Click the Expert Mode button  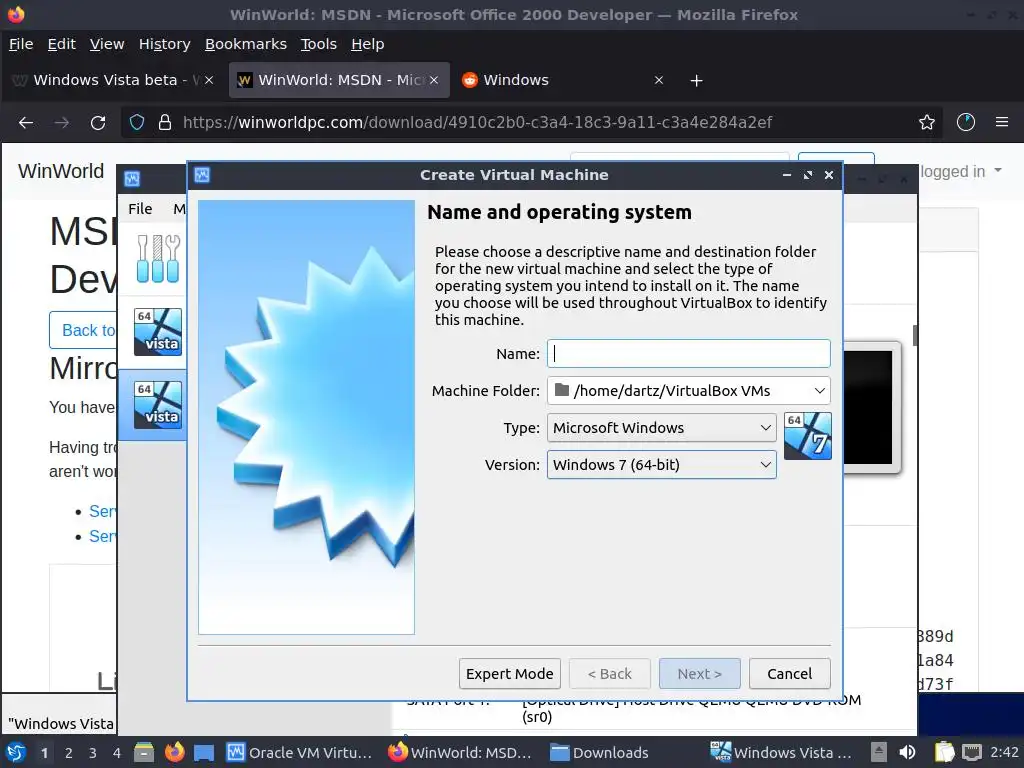click(x=509, y=673)
